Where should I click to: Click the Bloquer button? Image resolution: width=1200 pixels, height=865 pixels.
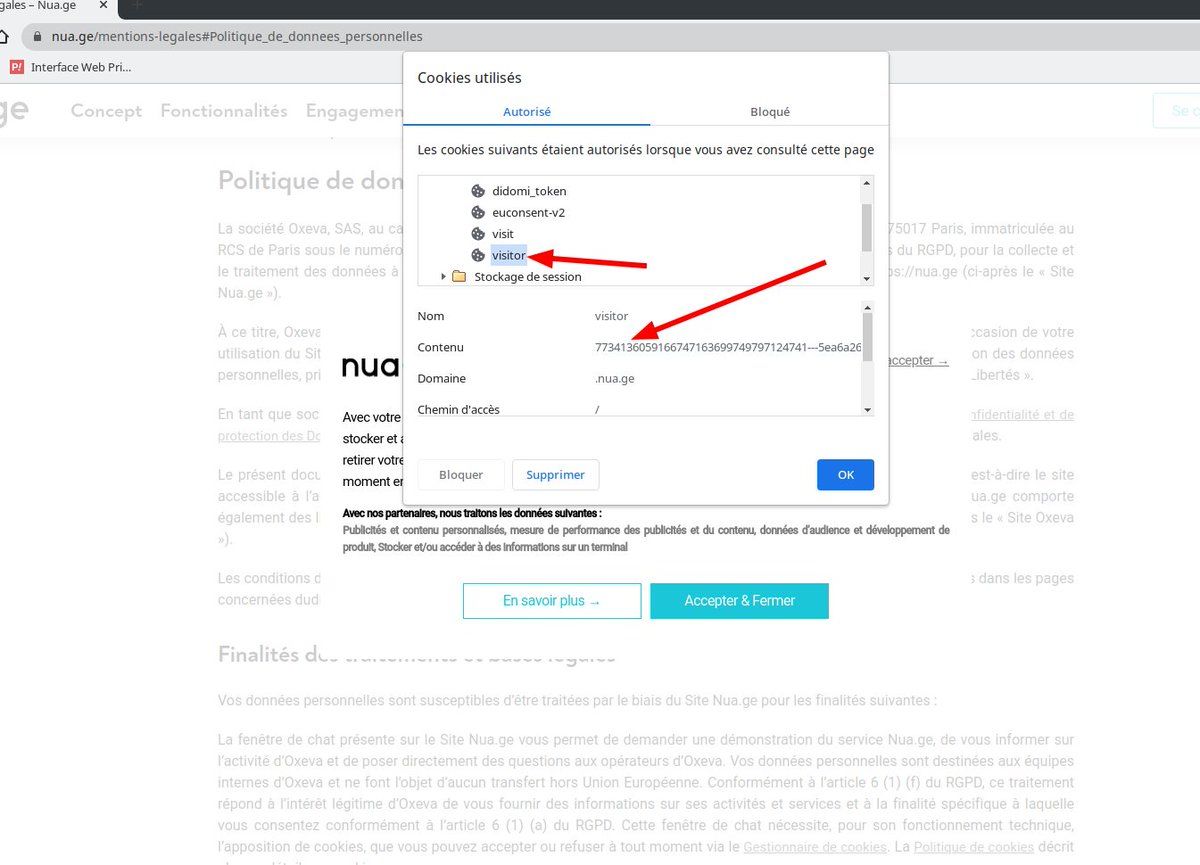click(461, 475)
